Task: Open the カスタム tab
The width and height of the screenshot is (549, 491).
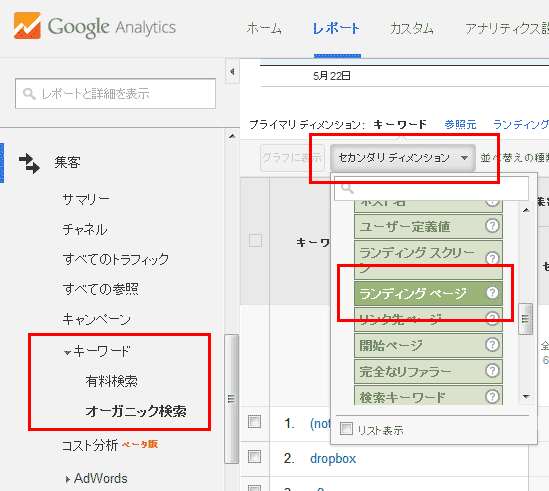Action: click(x=412, y=28)
